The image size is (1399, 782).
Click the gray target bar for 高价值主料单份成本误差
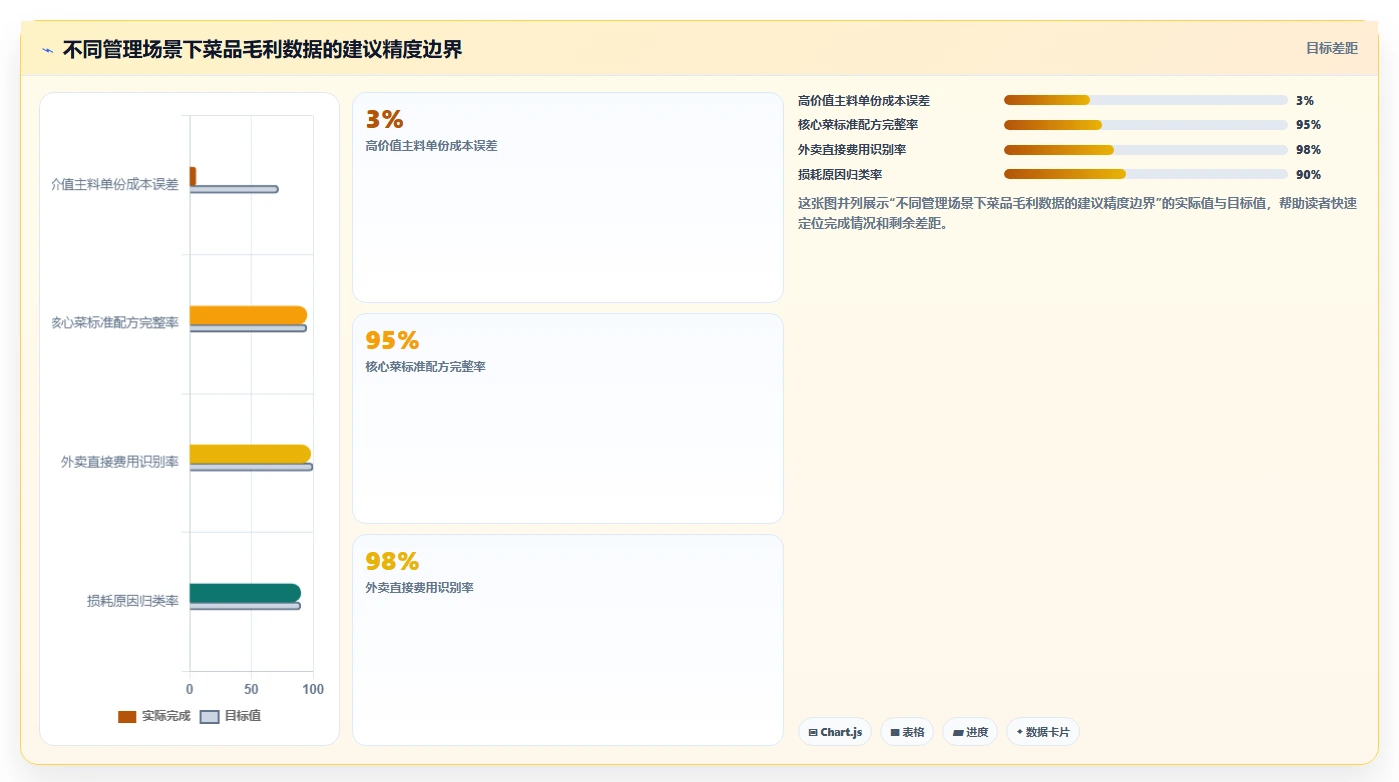[234, 189]
